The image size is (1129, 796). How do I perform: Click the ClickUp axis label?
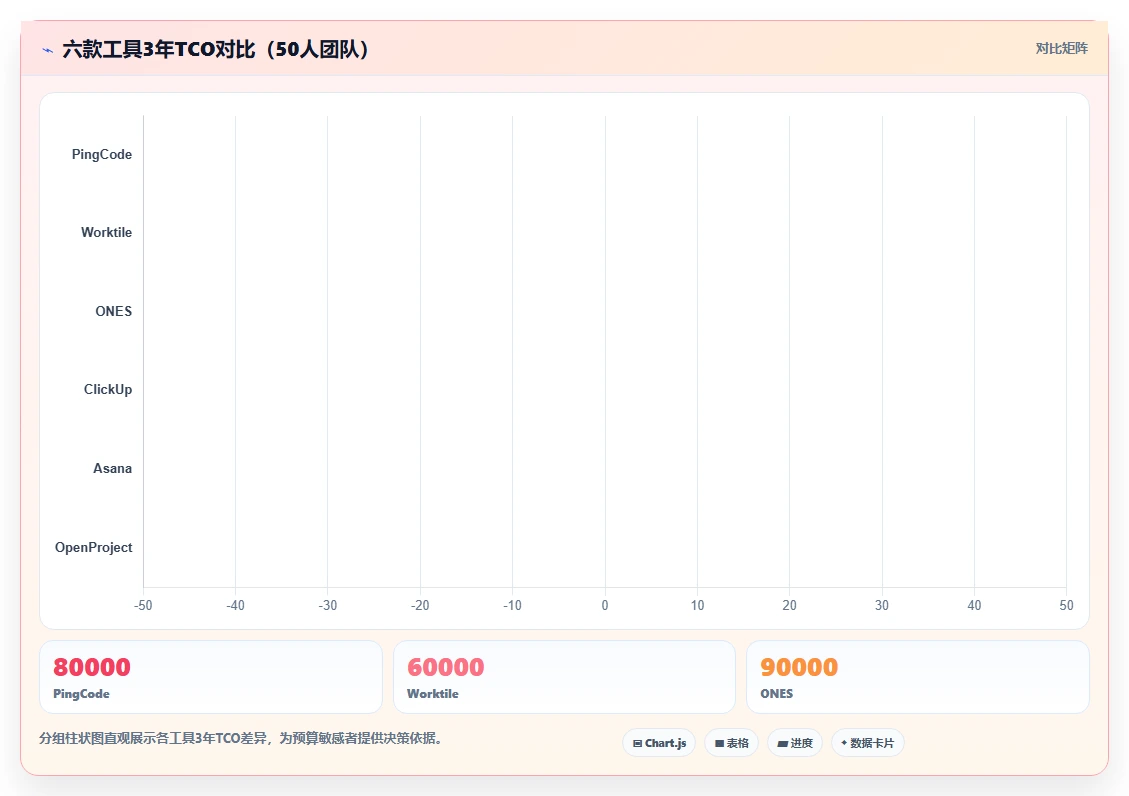[x=108, y=389]
